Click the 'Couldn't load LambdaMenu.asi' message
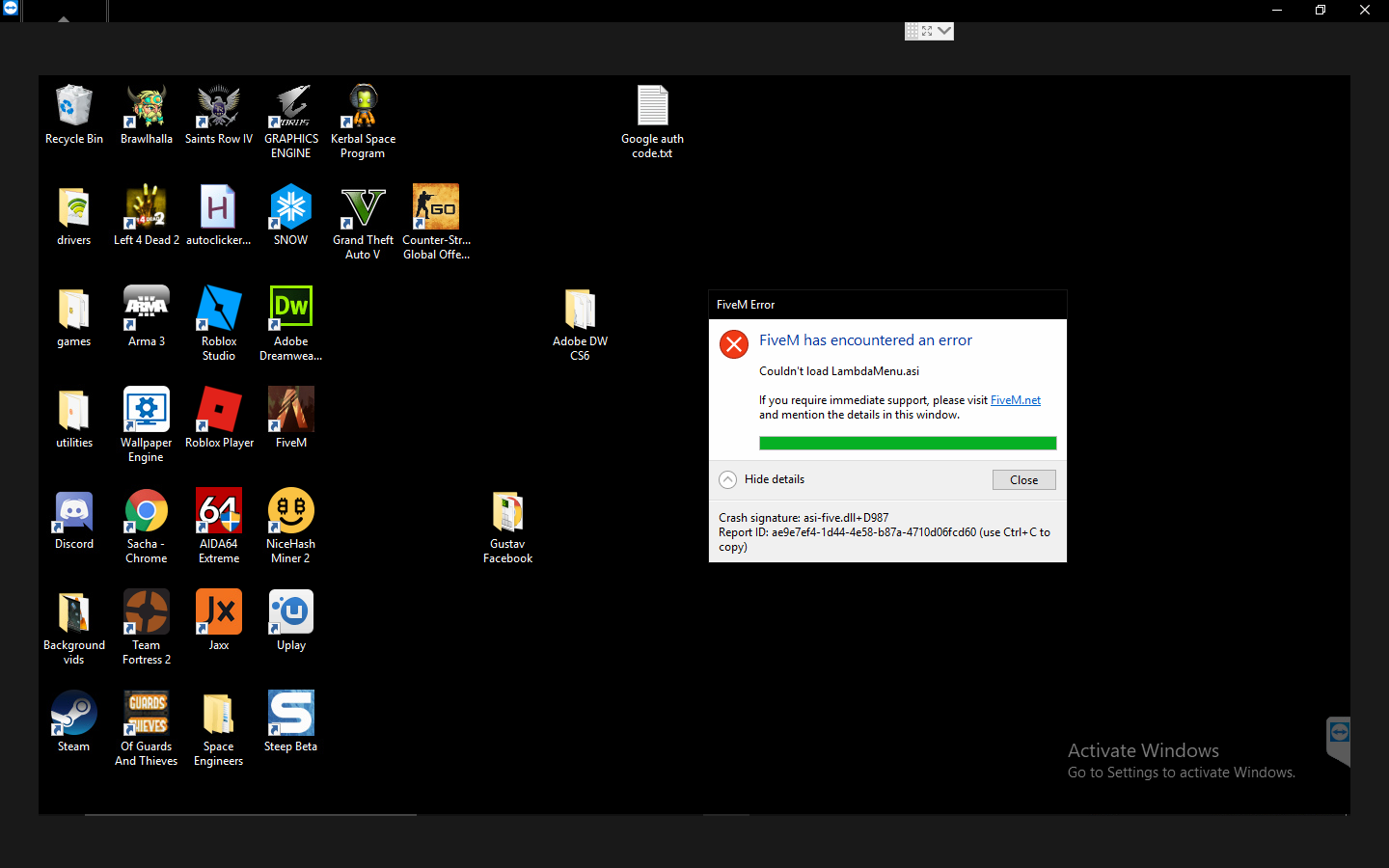1389x868 pixels. (839, 371)
